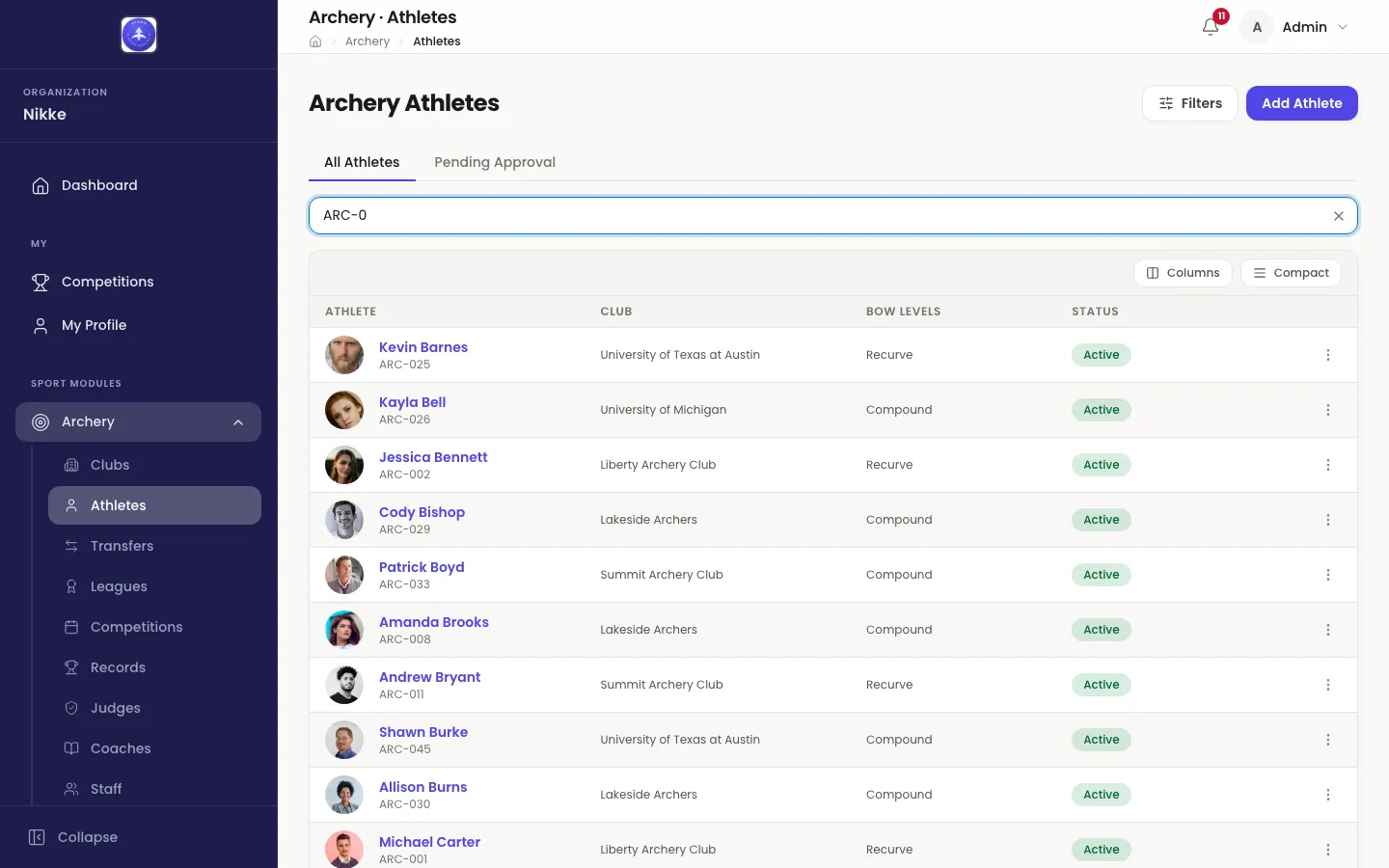The image size is (1389, 868).
Task: Open Jessica Bennett athlete profile link
Action: [433, 457]
